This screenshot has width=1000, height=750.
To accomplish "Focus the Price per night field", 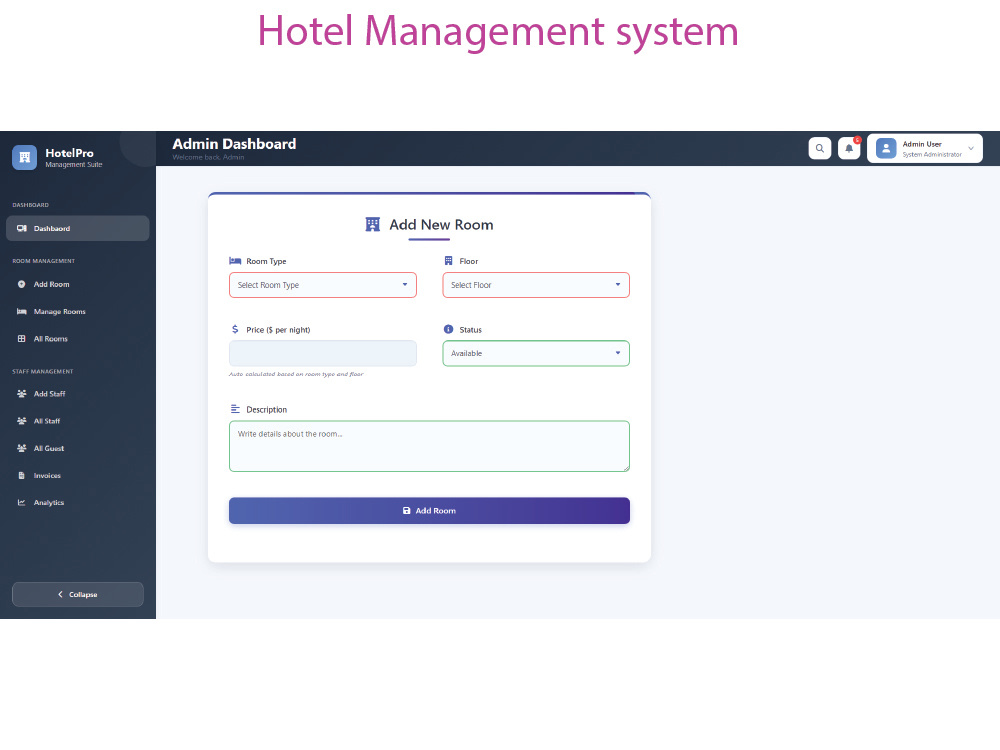I will click(x=323, y=353).
